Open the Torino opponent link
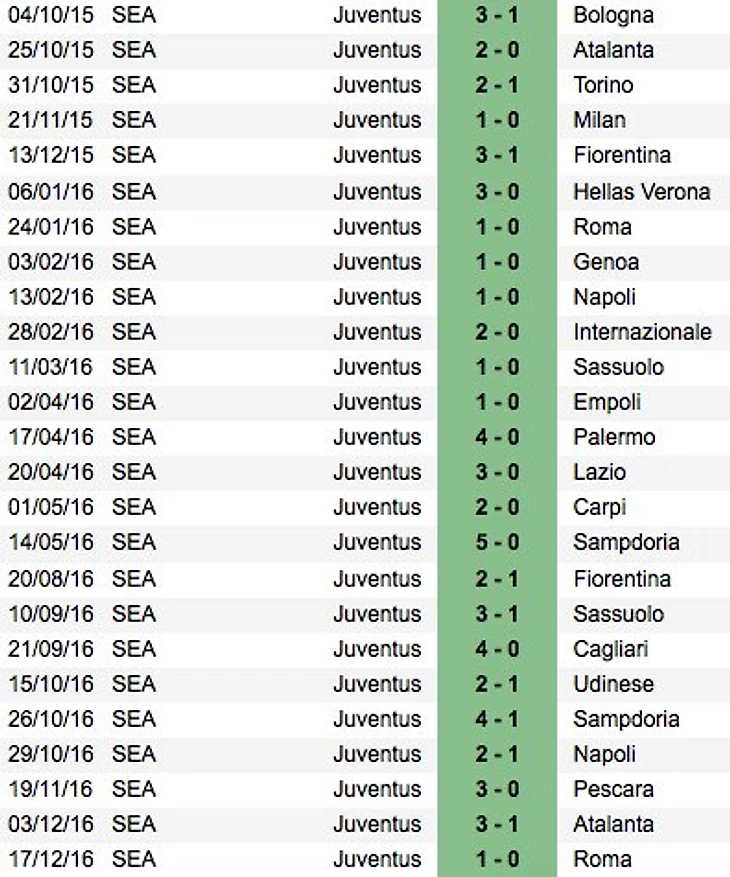The width and height of the screenshot is (730, 877). 603,85
